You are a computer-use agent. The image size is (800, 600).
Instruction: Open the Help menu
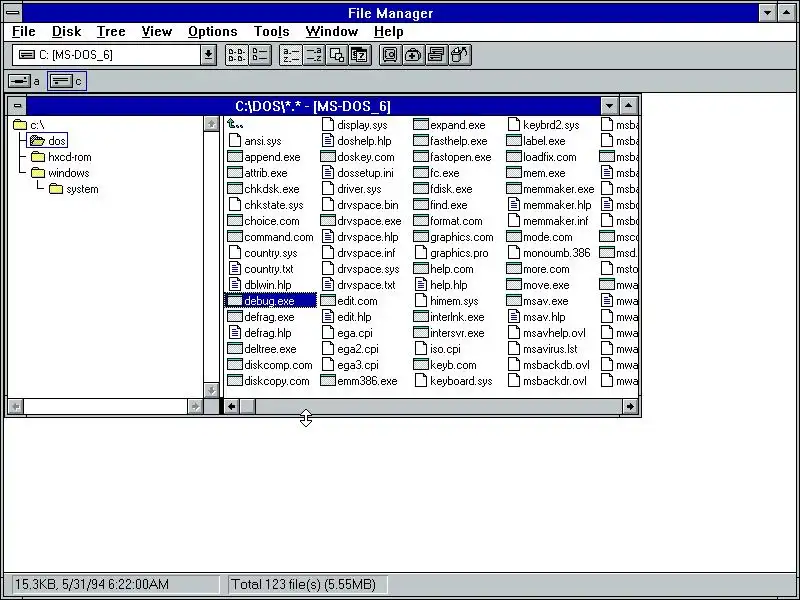[388, 32]
